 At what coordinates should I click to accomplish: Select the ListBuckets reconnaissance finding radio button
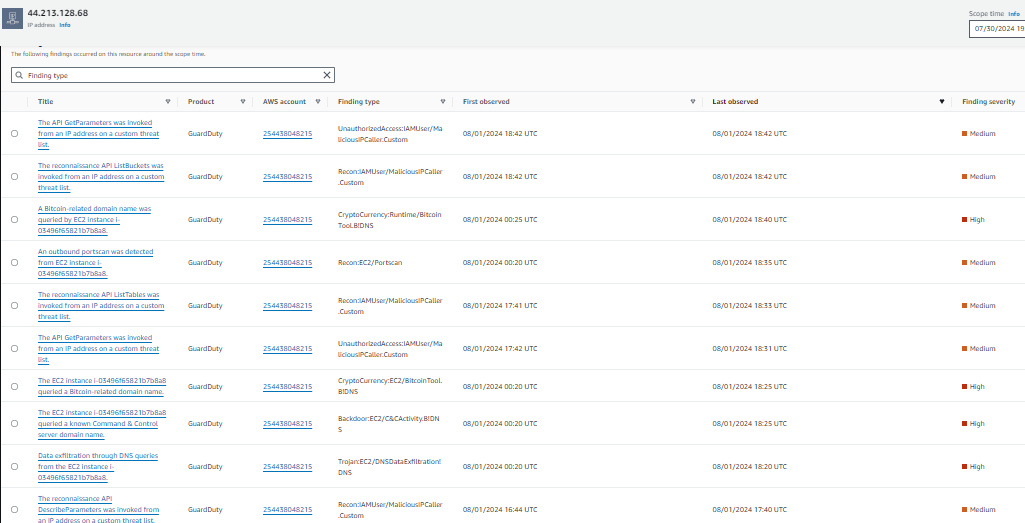14,177
